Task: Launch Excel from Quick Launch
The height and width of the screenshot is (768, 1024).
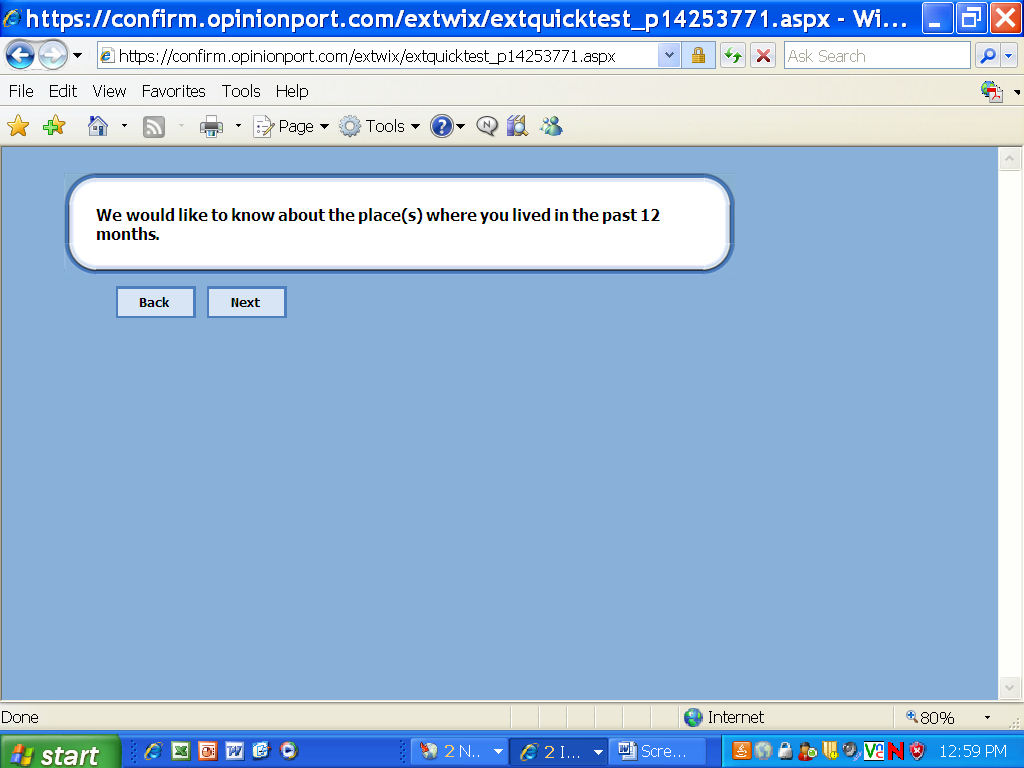Action: pos(181,751)
